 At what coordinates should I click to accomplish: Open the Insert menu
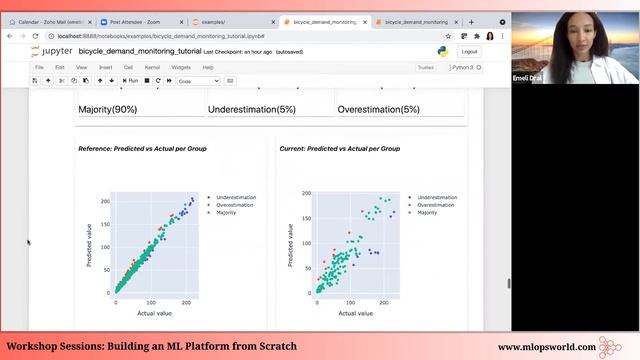[x=106, y=67]
